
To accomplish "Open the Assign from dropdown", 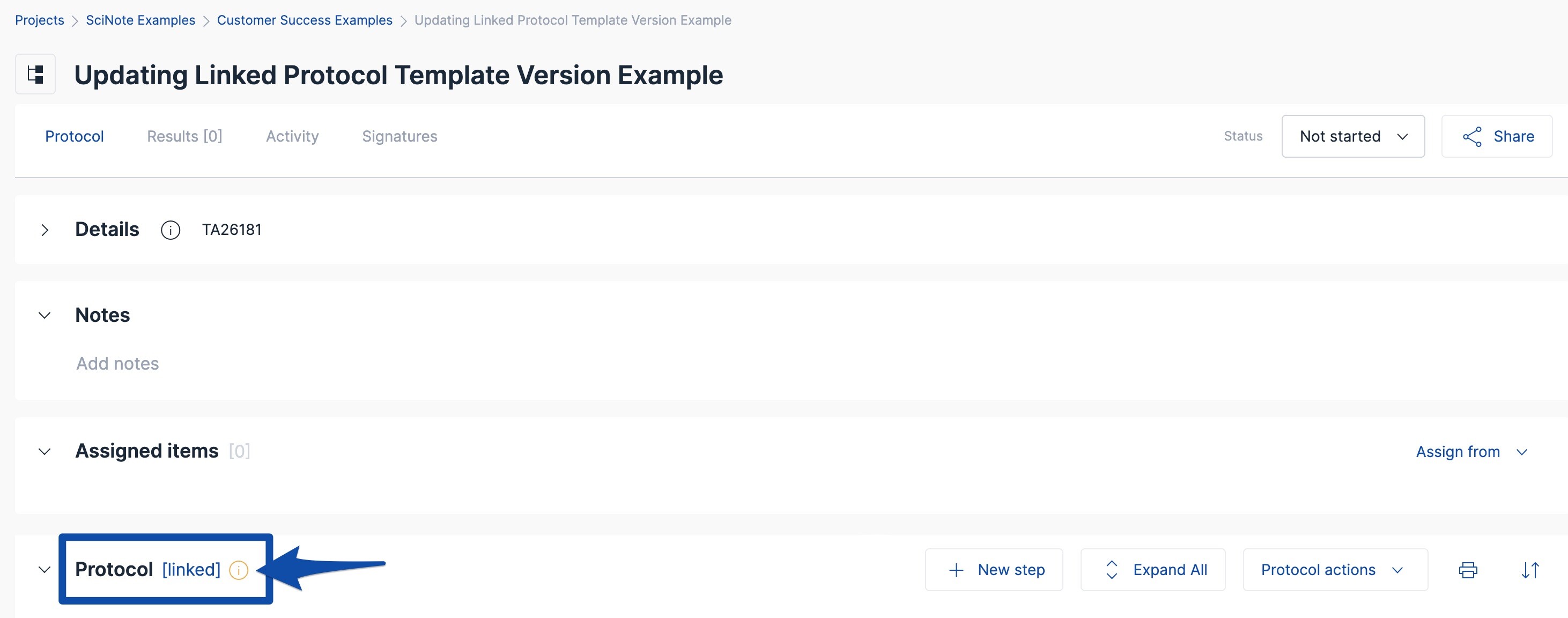I will pos(1470,452).
